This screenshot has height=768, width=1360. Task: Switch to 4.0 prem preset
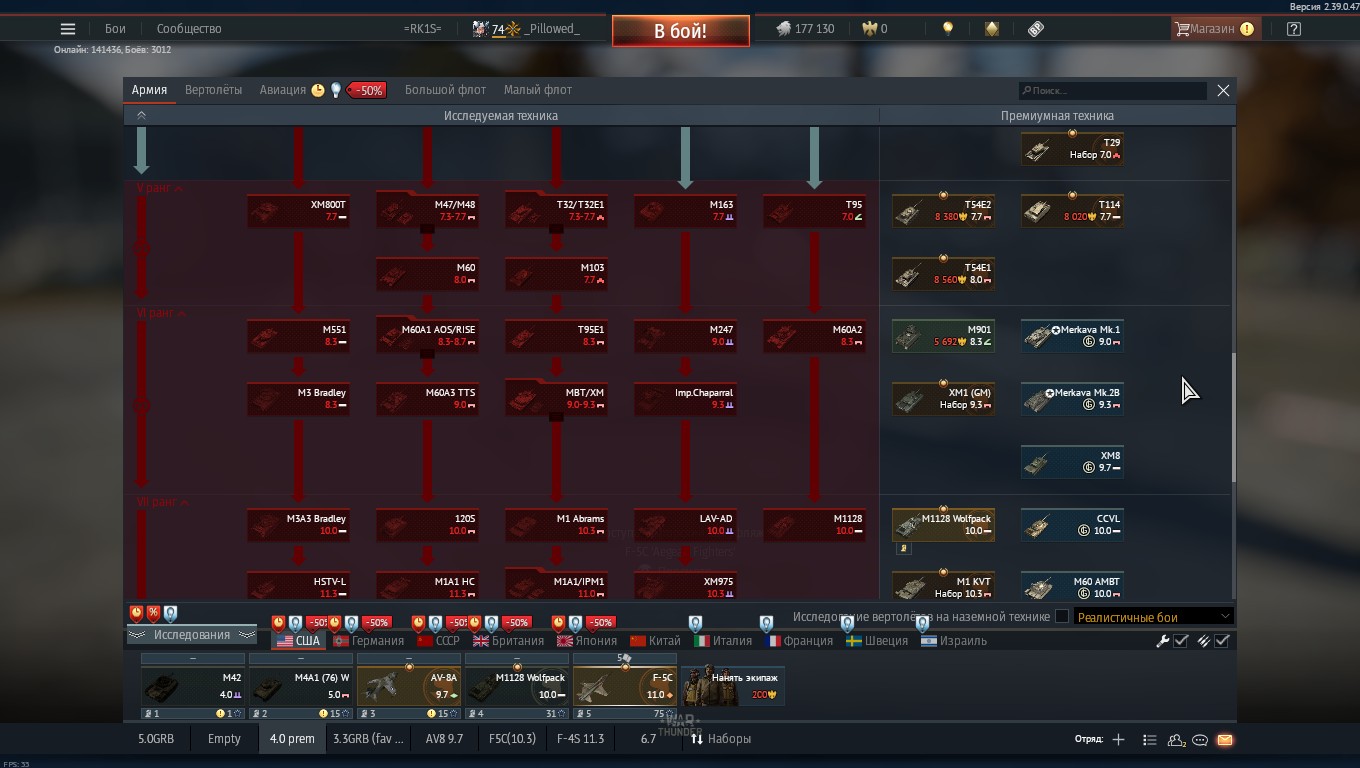[x=292, y=739]
